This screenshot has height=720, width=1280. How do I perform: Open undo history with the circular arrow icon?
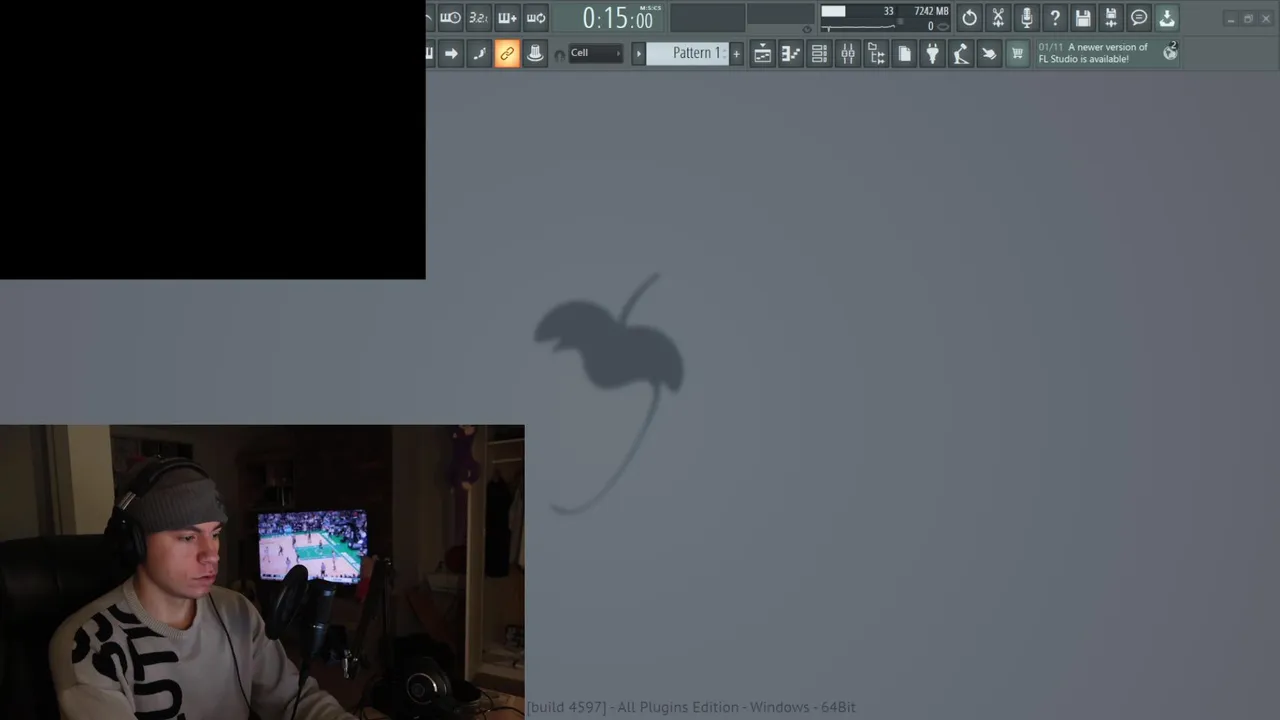click(x=969, y=18)
